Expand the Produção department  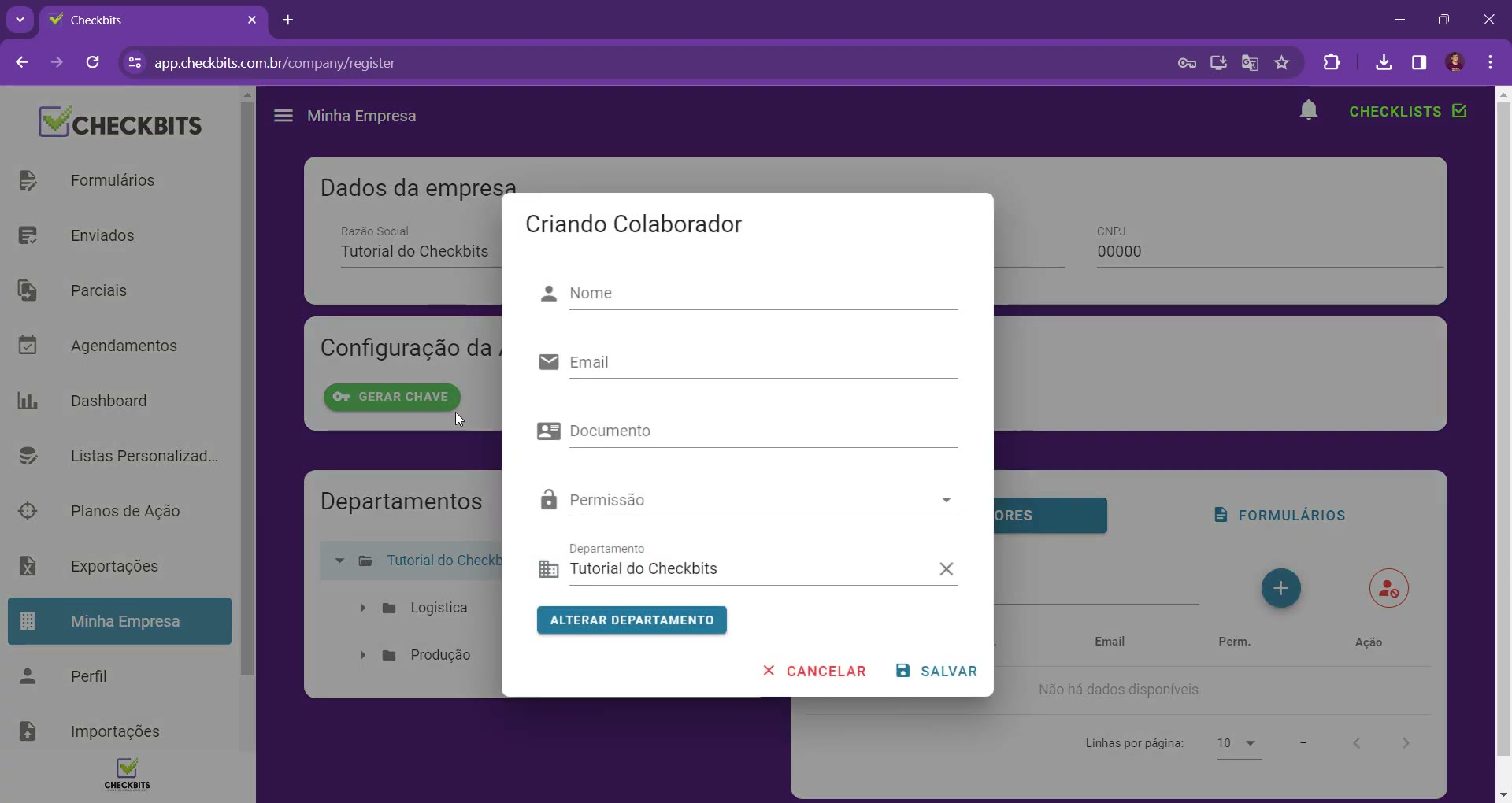click(362, 655)
